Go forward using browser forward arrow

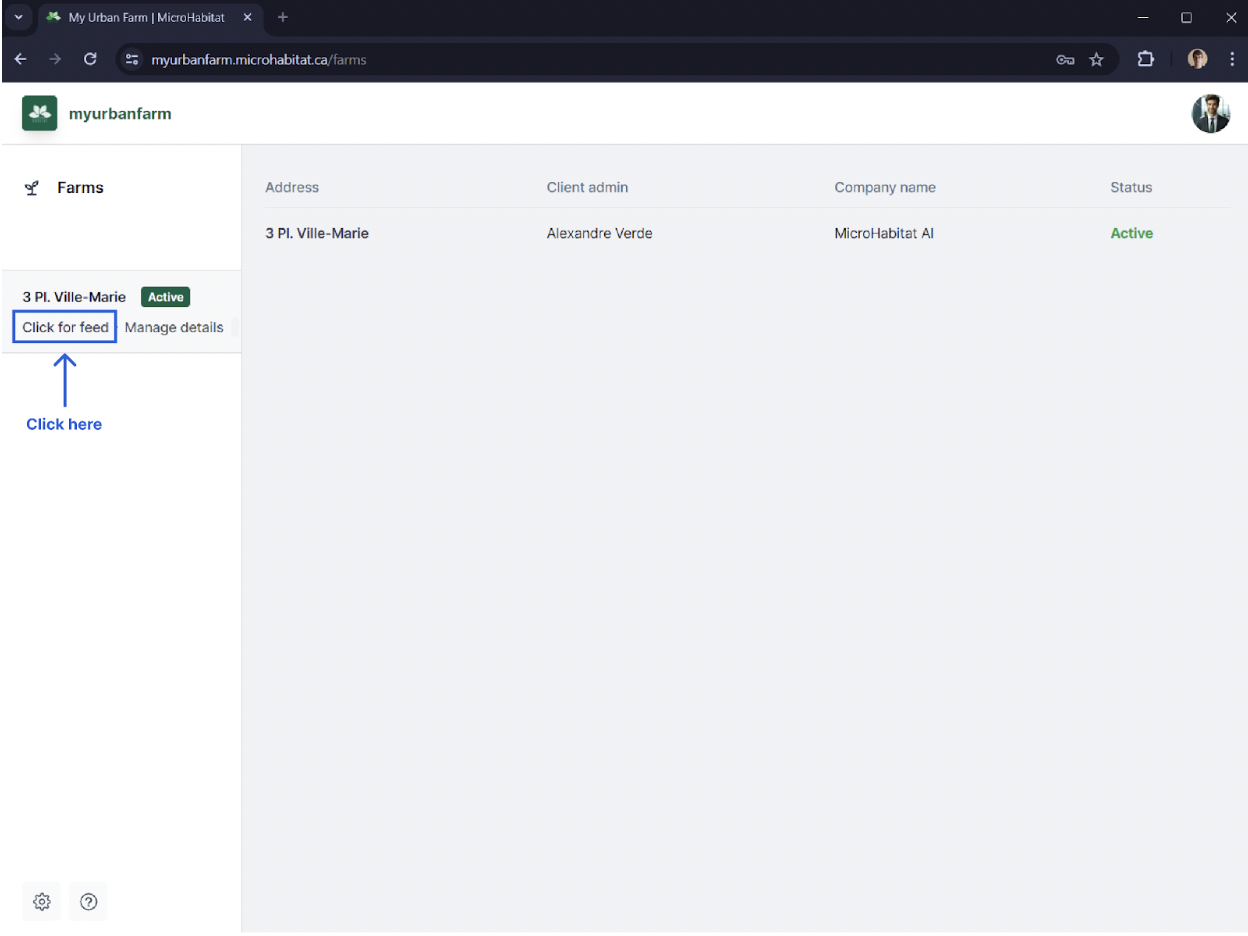tap(55, 59)
